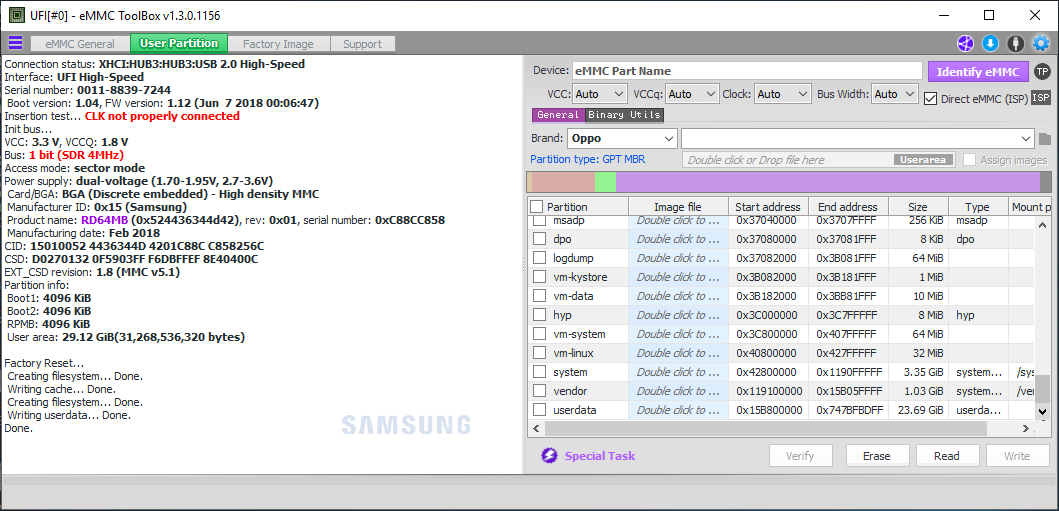Screen dimensions: 1059x511
Task: Toggle the Direct eMMC (ISP) checkbox
Action: [931, 99]
